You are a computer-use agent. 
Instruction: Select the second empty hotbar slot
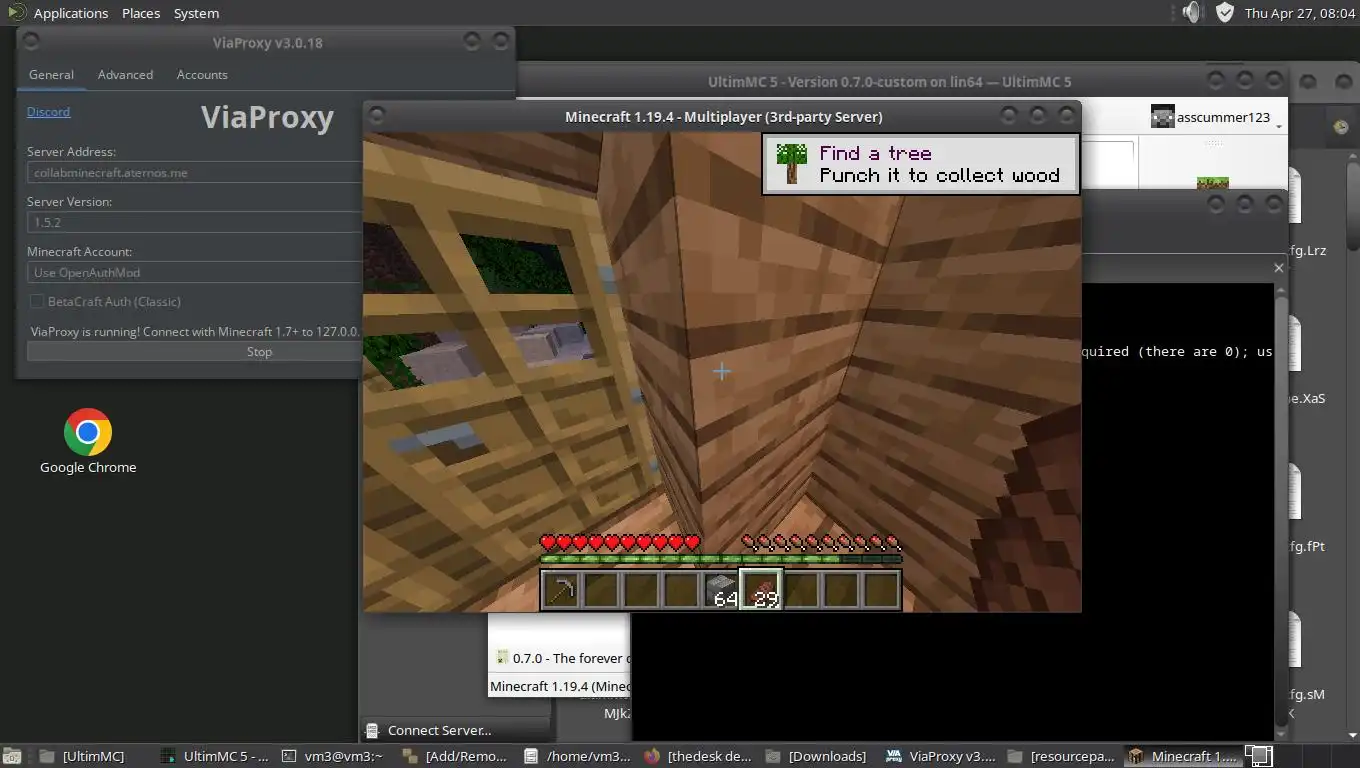(641, 590)
